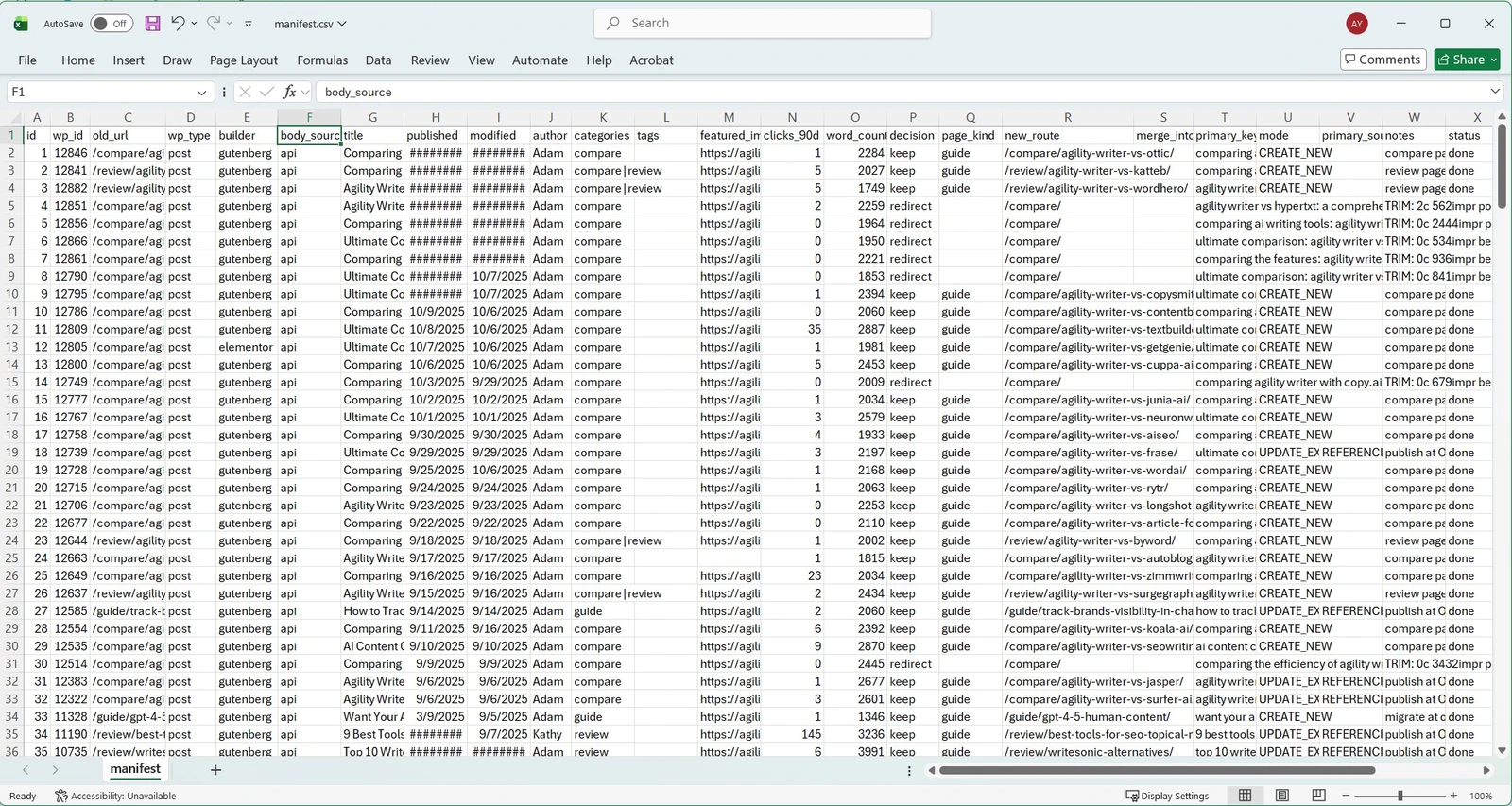Open the Page Layout tab

[244, 60]
